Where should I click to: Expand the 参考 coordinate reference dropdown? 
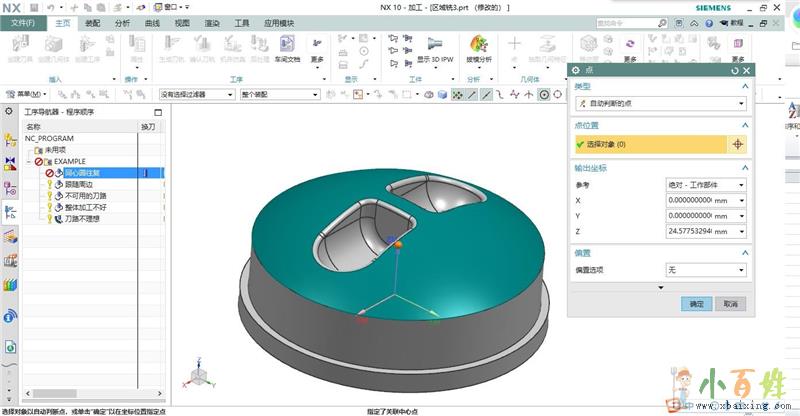coord(705,185)
